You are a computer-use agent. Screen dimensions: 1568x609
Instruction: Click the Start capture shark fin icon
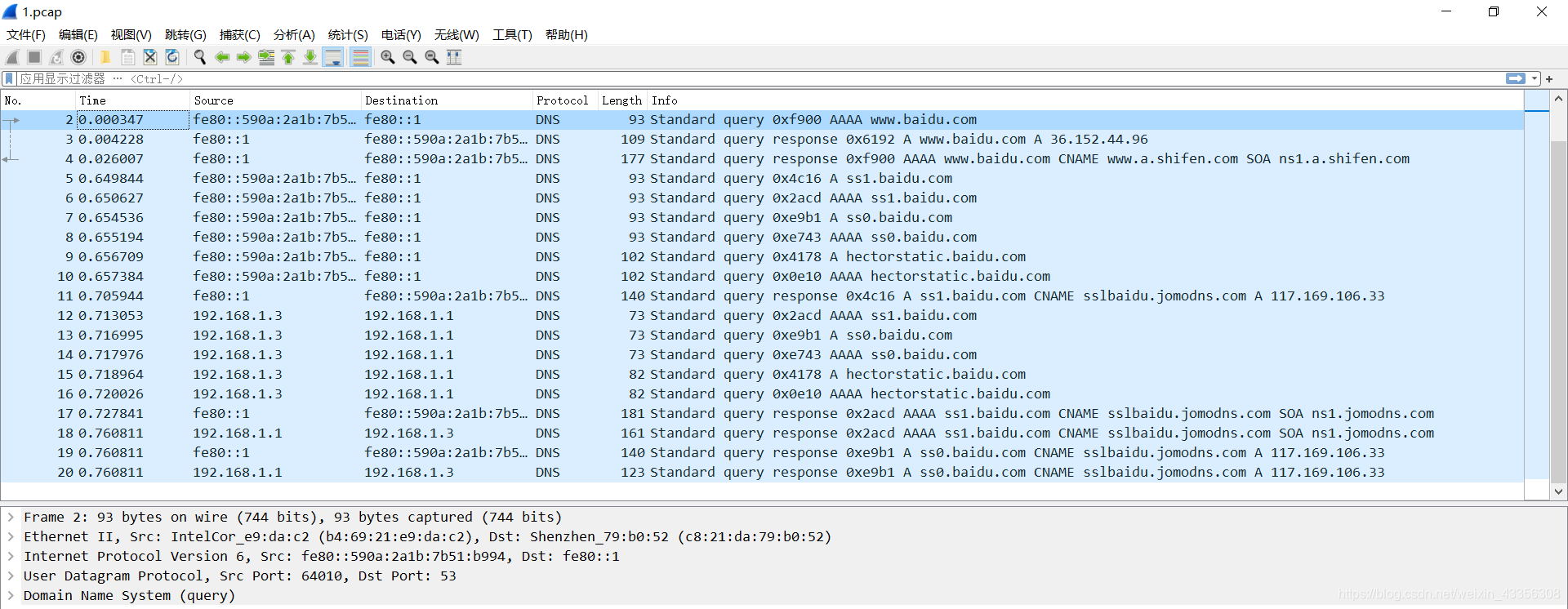tap(12, 57)
